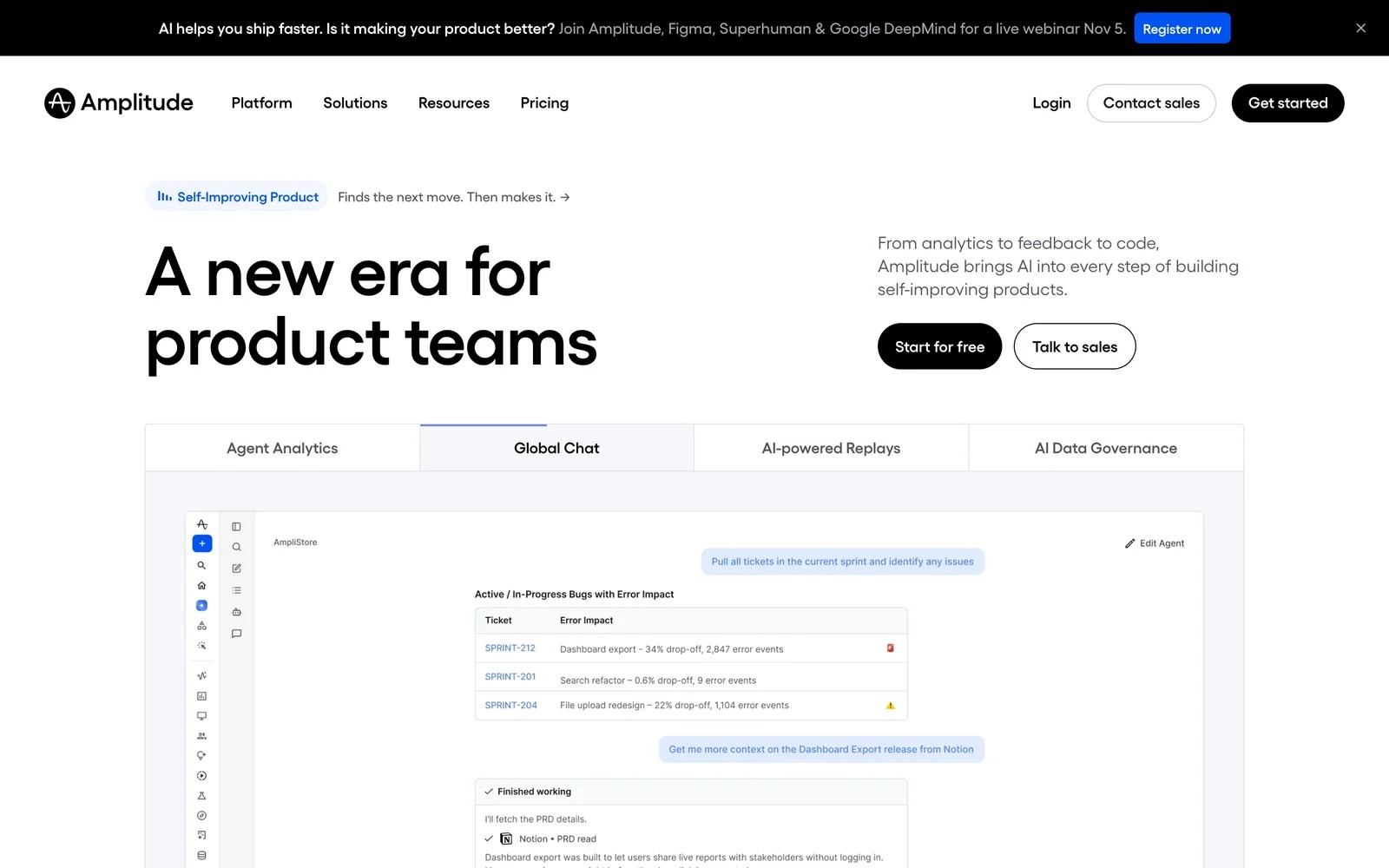The image size is (1389, 868).
Task: Click the Amplitude logo in the header
Action: 119,102
